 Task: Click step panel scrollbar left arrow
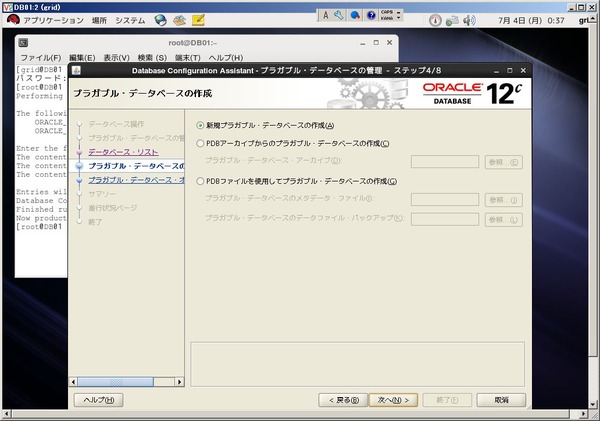click(73, 382)
